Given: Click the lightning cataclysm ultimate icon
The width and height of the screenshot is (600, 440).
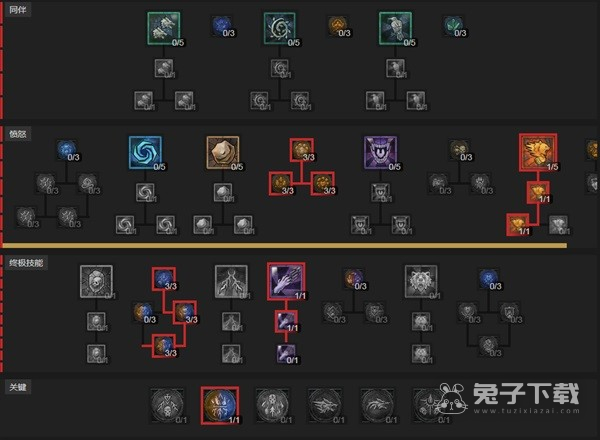Looking at the screenshot, I should coord(231,282).
